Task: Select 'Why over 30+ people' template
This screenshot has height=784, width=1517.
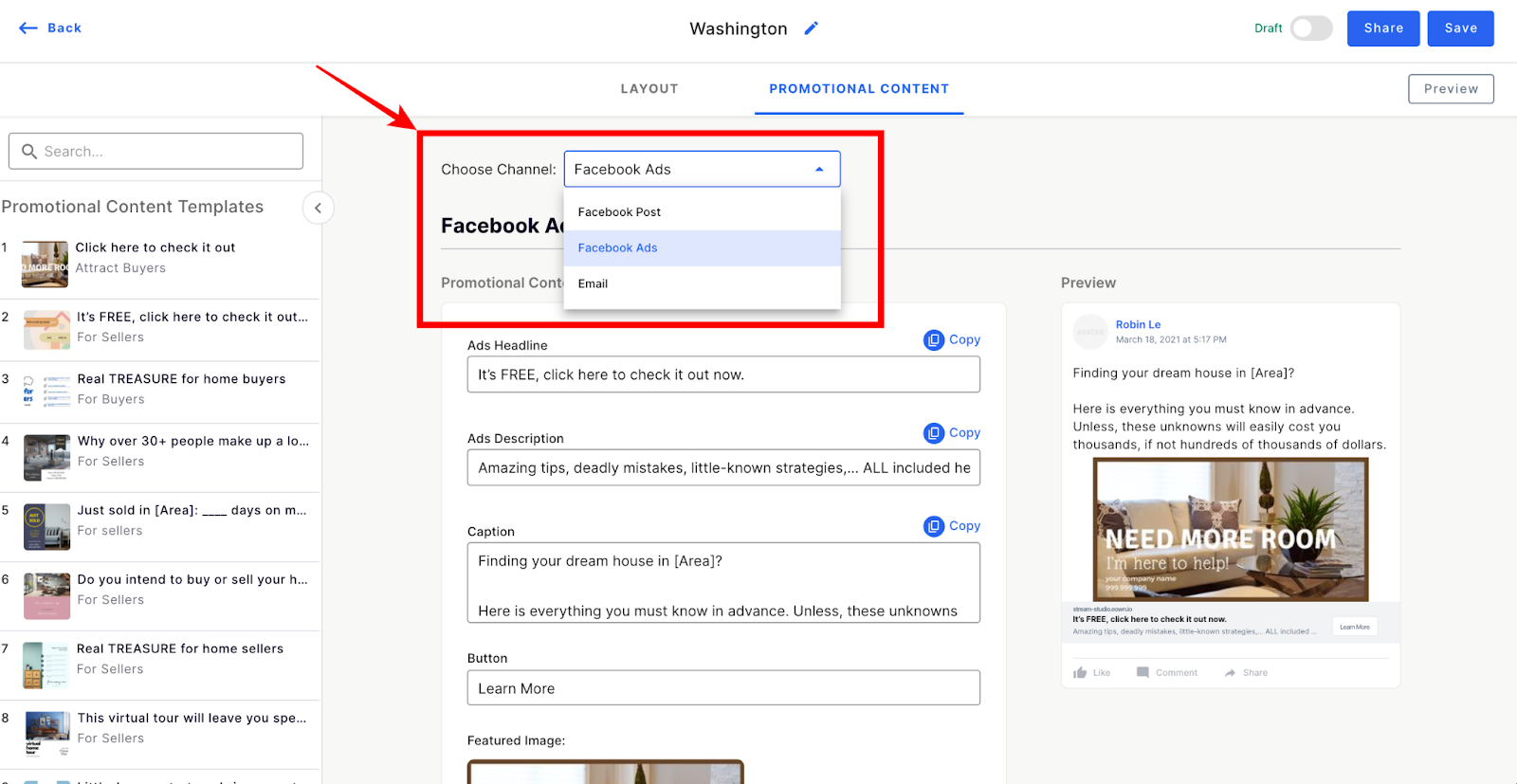Action: [160, 458]
